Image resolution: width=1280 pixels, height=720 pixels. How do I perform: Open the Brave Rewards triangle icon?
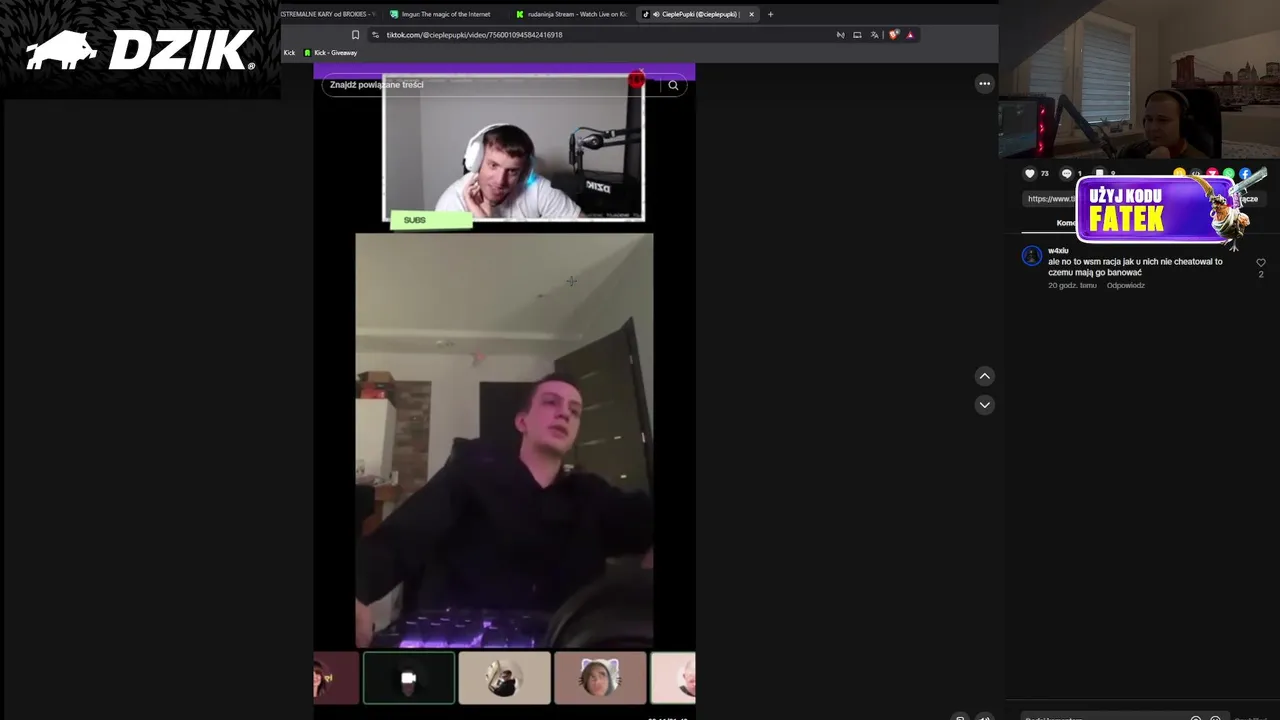pyautogui.click(x=910, y=35)
